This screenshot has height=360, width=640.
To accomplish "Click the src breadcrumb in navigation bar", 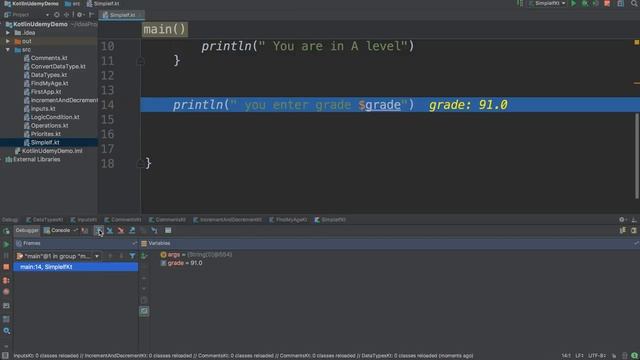I will coord(72,4).
